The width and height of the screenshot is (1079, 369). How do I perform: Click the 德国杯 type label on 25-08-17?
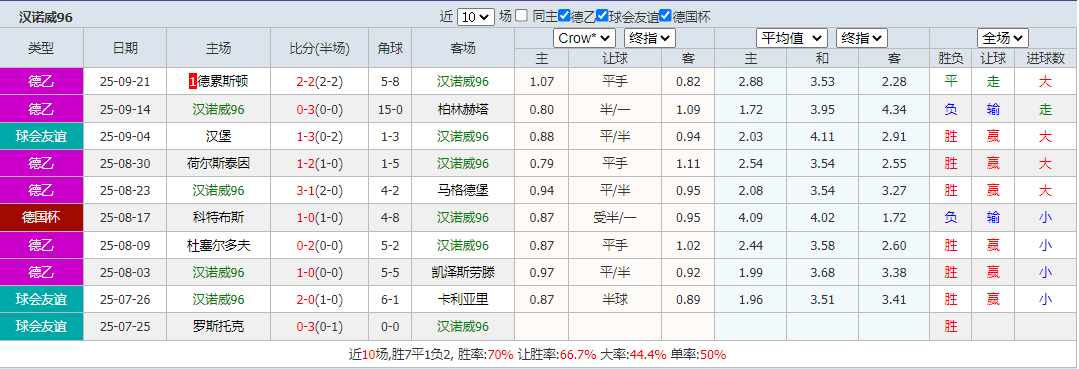click(x=41, y=218)
